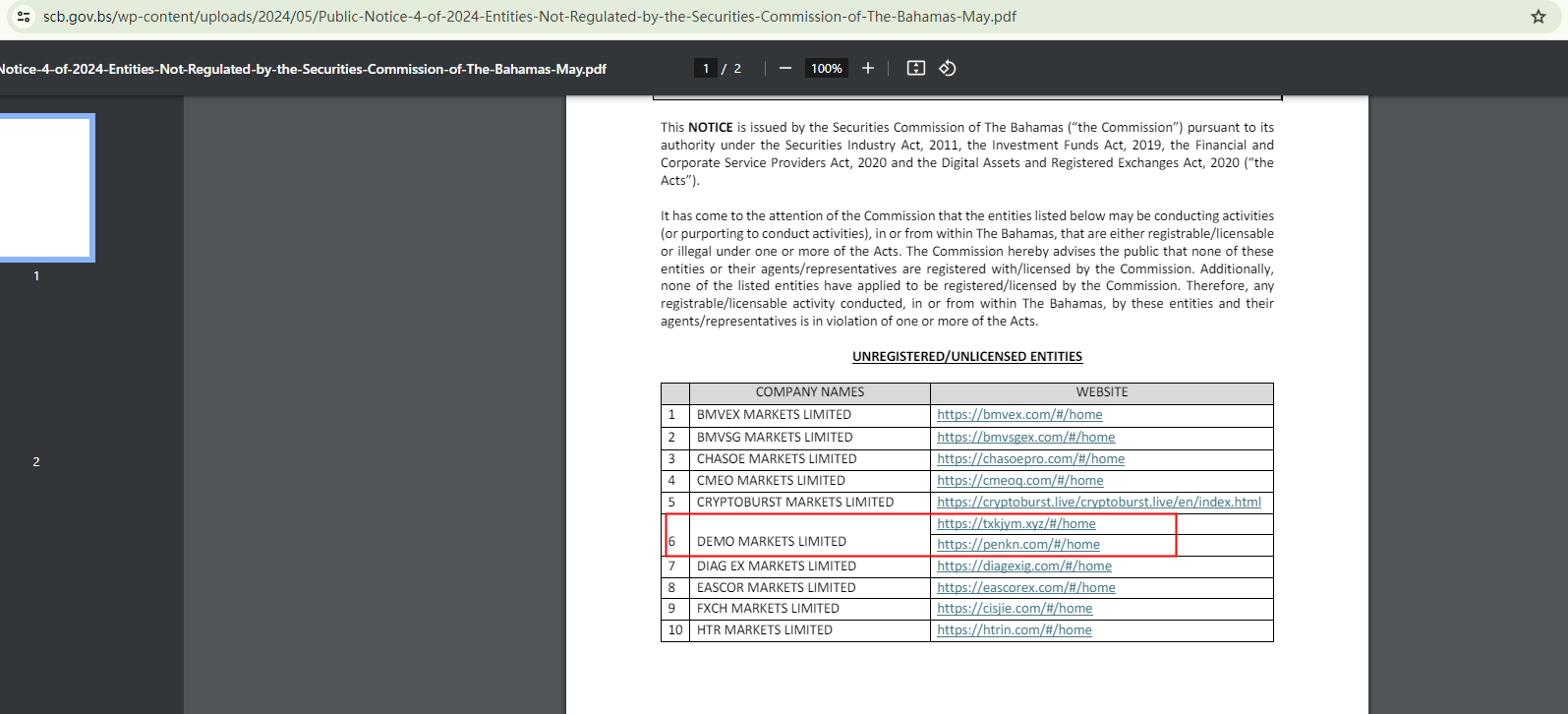Zoom in using the plus button
This screenshot has width=1568, height=714.
coord(868,68)
